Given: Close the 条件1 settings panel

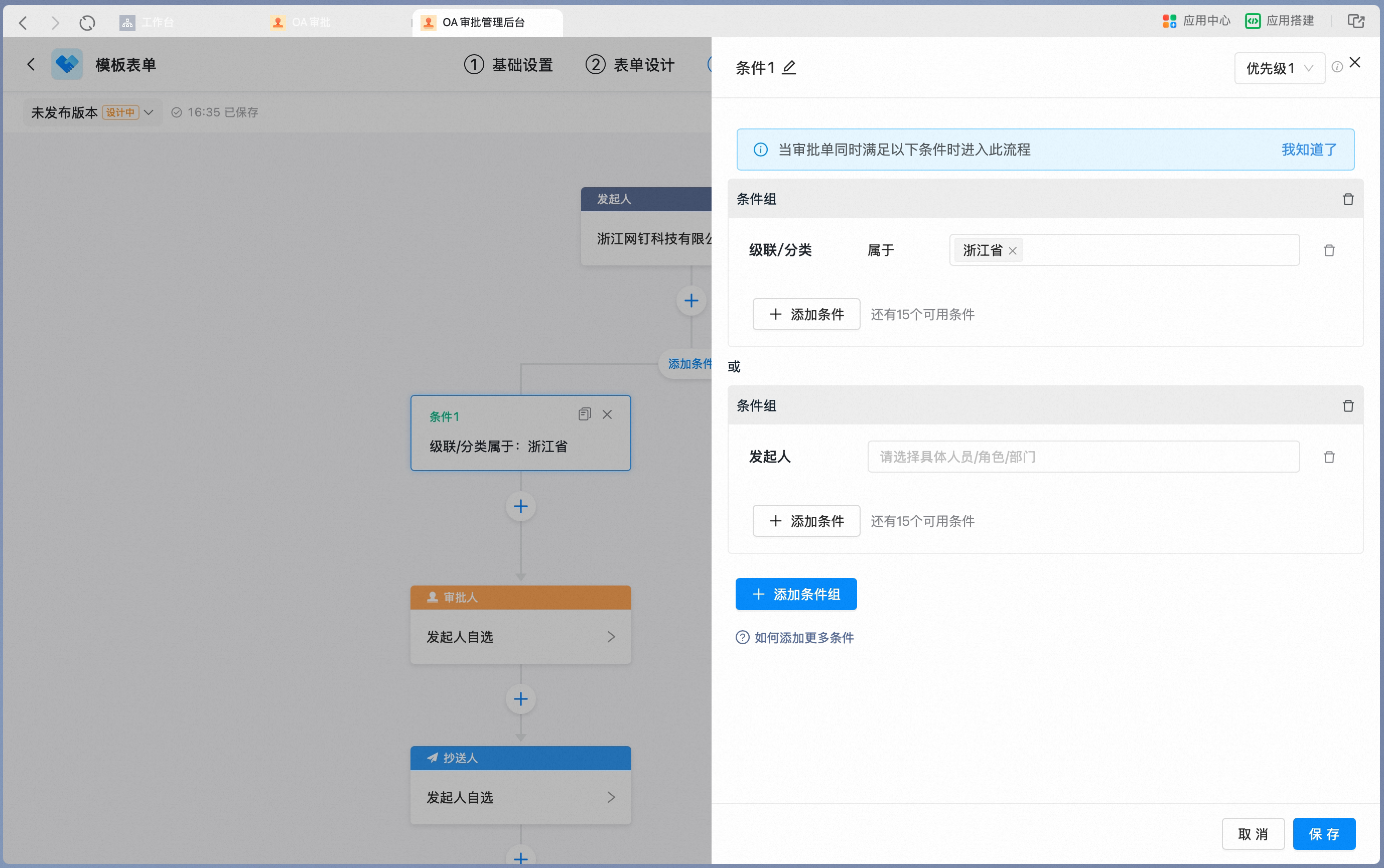Looking at the screenshot, I should 1355,63.
